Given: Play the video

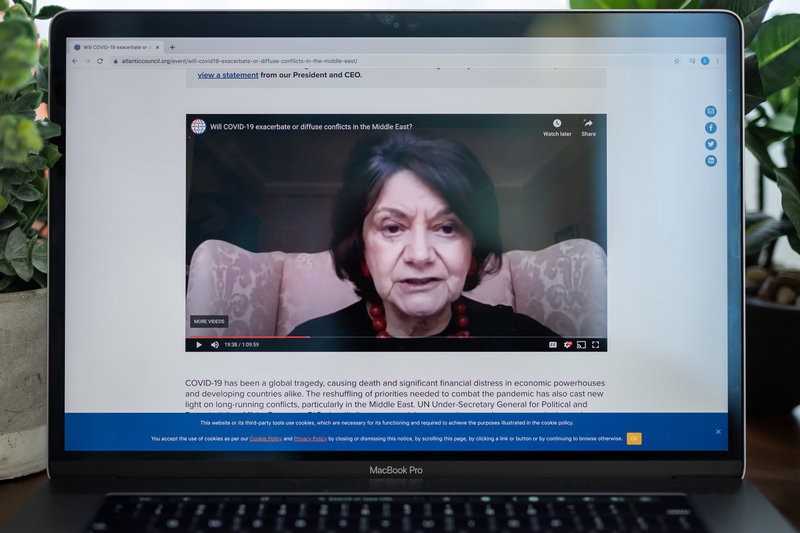Looking at the screenshot, I should click(x=199, y=345).
